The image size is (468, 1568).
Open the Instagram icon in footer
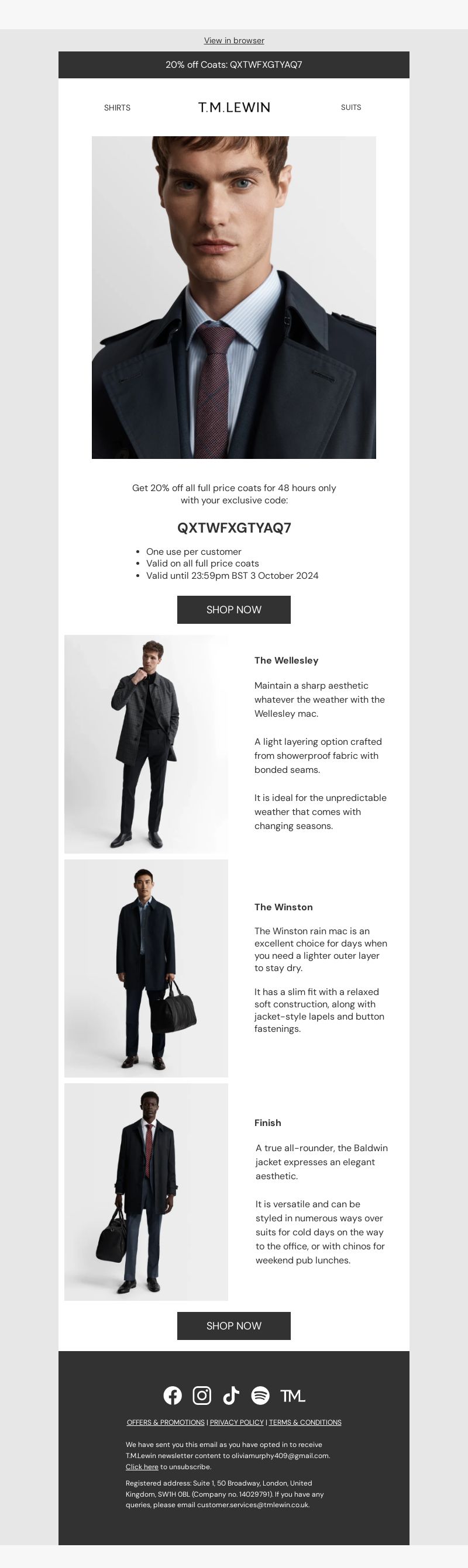pos(202,1396)
